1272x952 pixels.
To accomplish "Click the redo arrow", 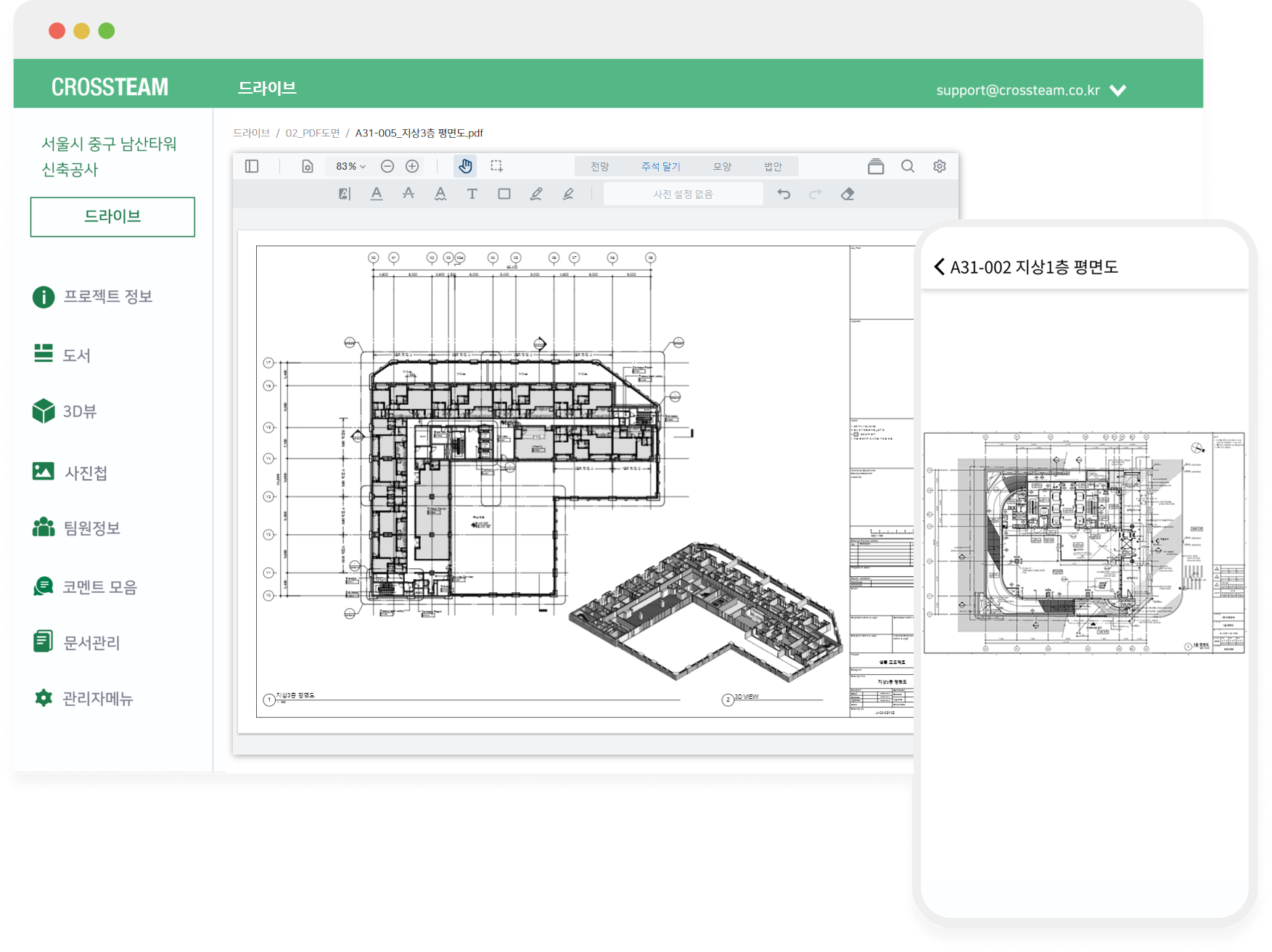I will click(x=816, y=194).
